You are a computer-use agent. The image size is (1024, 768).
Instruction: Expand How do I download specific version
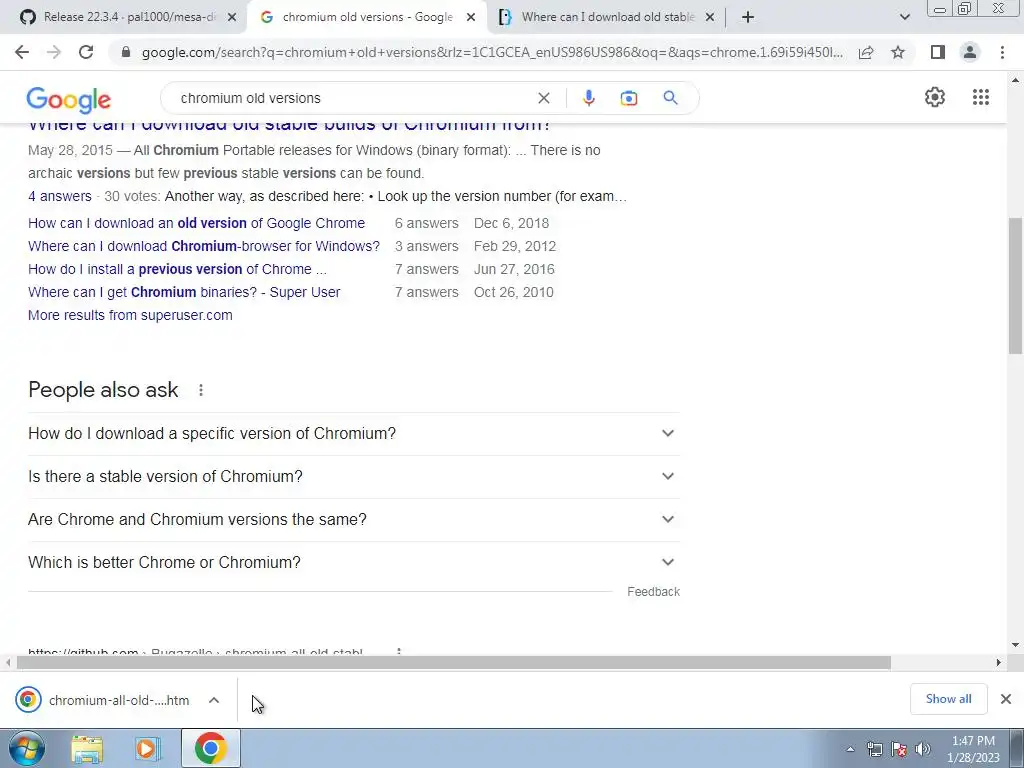(x=354, y=434)
